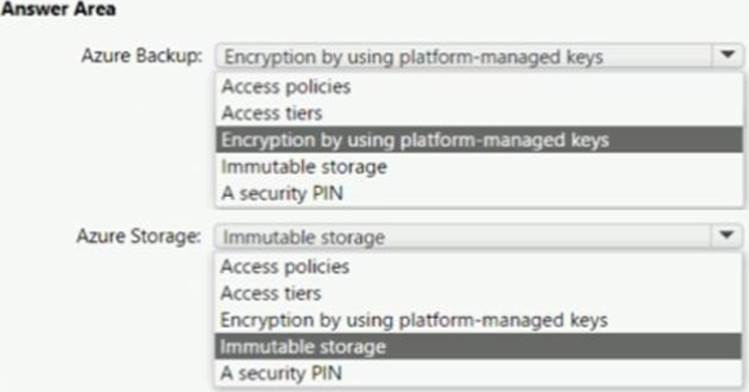This screenshot has height=392, width=749.
Task: Select Immutable storage in Azure Backup list
Action: 304,167
